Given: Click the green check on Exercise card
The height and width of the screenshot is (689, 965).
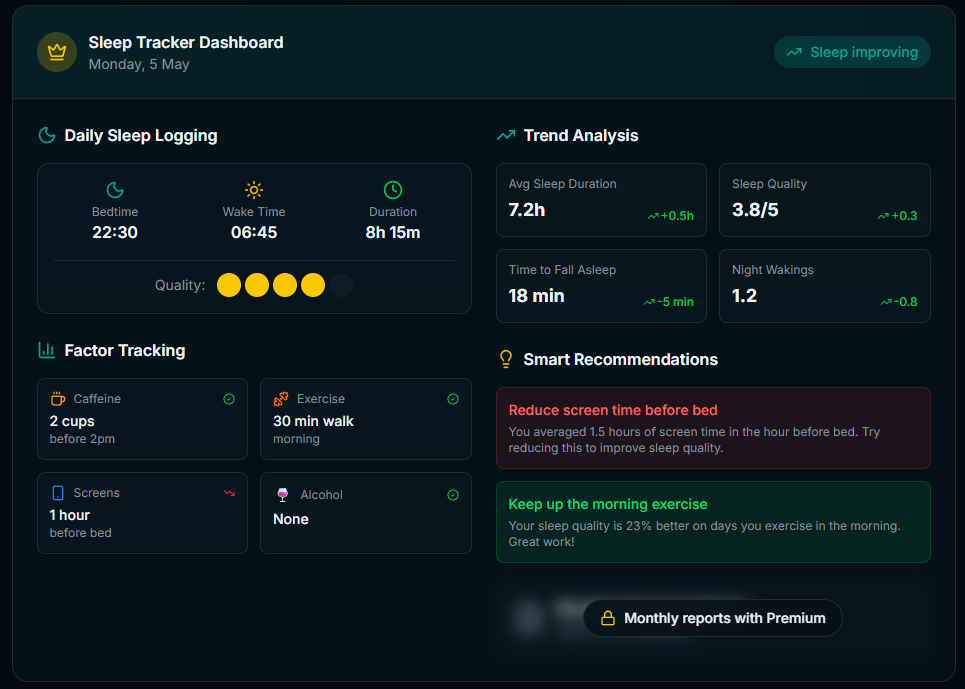Looking at the screenshot, I should click(x=453, y=399).
